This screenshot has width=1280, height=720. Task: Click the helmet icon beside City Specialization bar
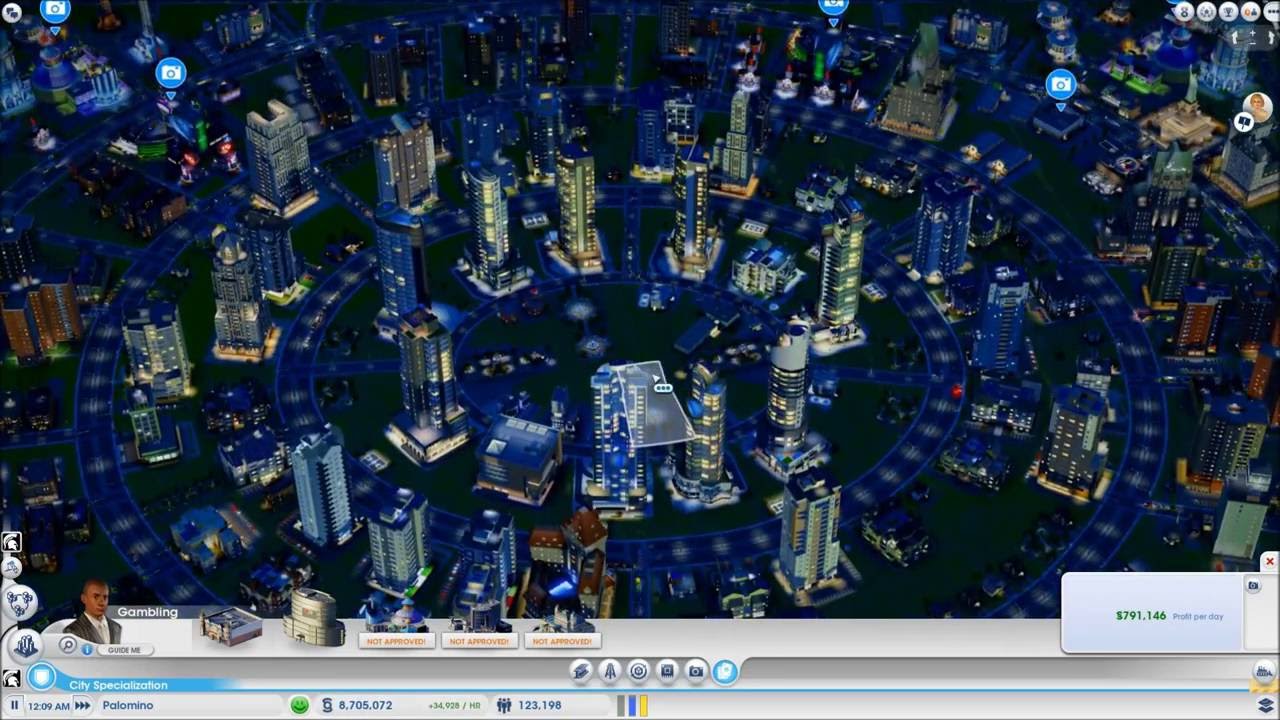click(x=11, y=680)
